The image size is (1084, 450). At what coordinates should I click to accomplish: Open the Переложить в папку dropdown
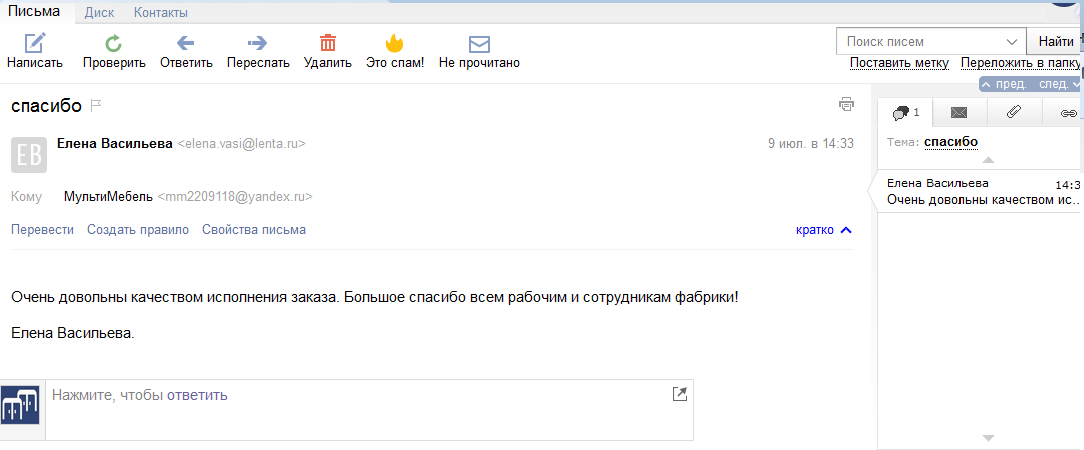coord(1020,63)
